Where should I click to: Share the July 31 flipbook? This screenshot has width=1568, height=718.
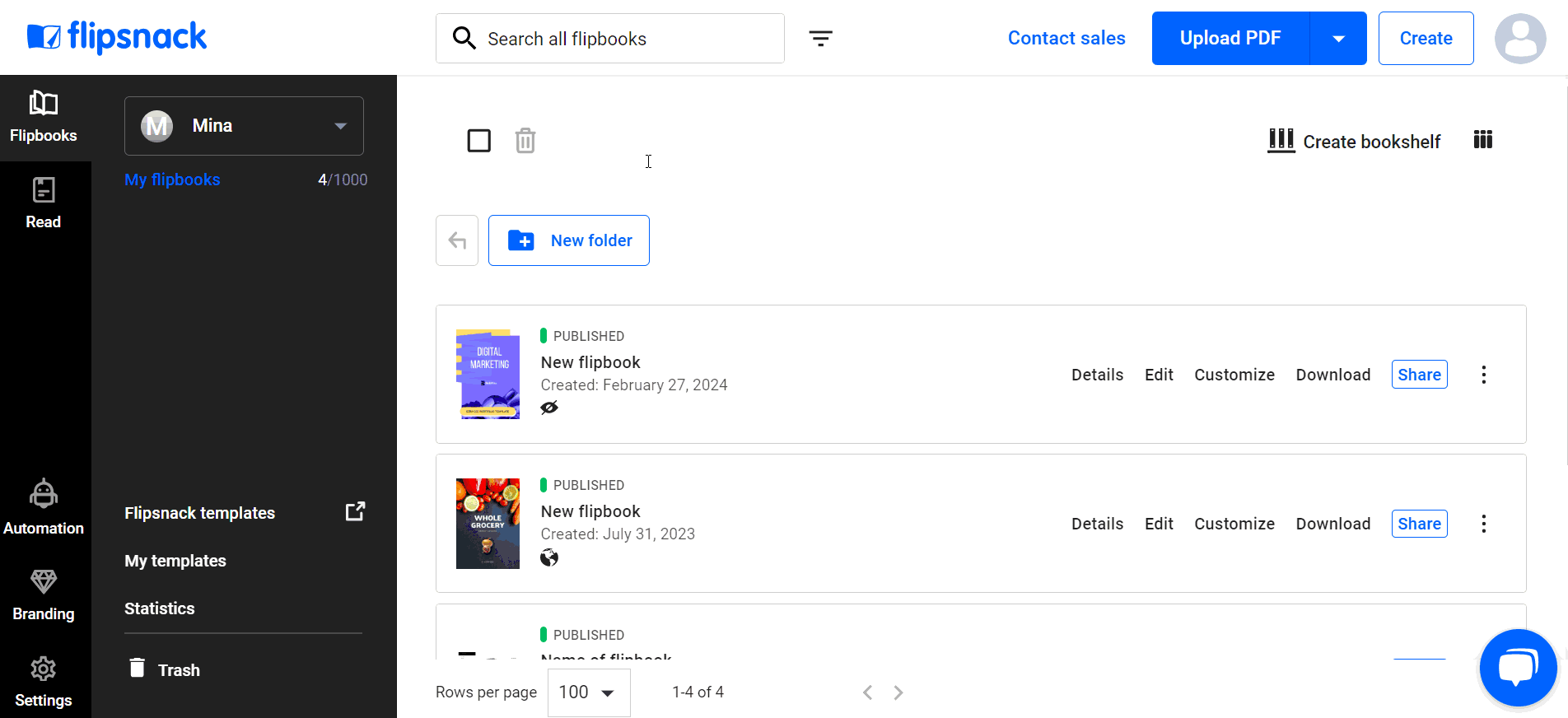1420,524
